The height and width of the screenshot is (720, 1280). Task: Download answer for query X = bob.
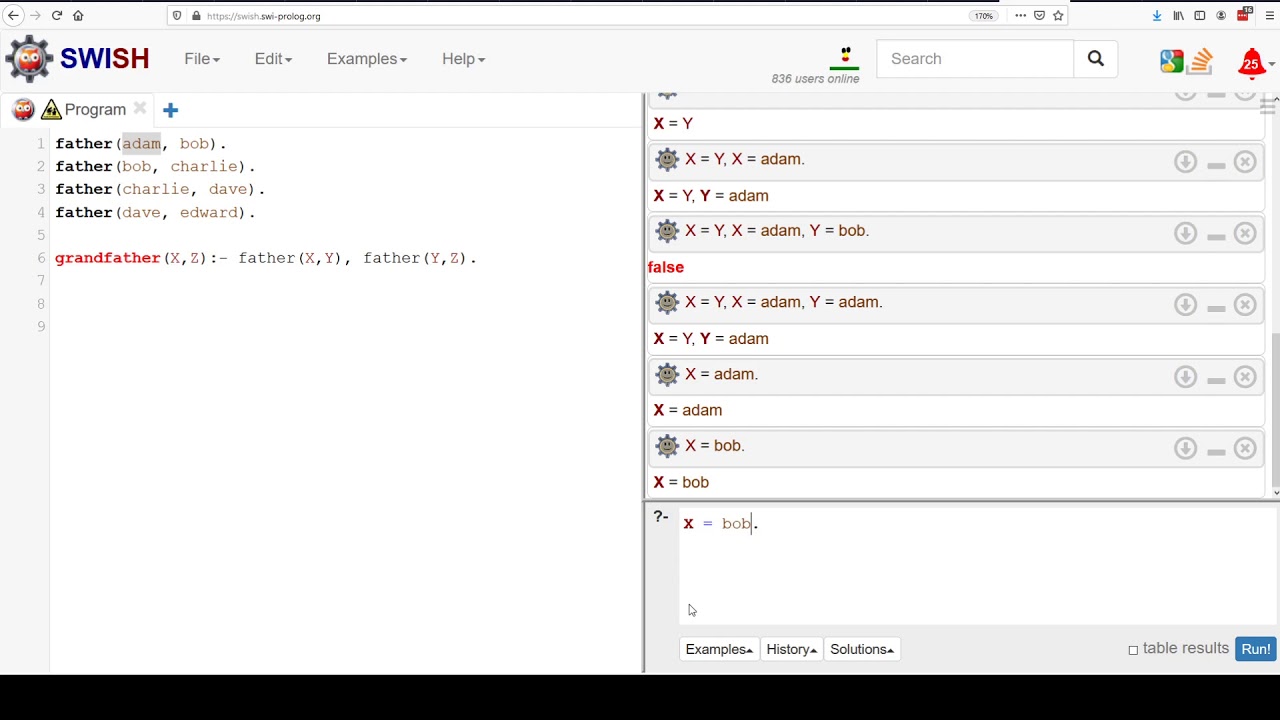coord(1185,448)
